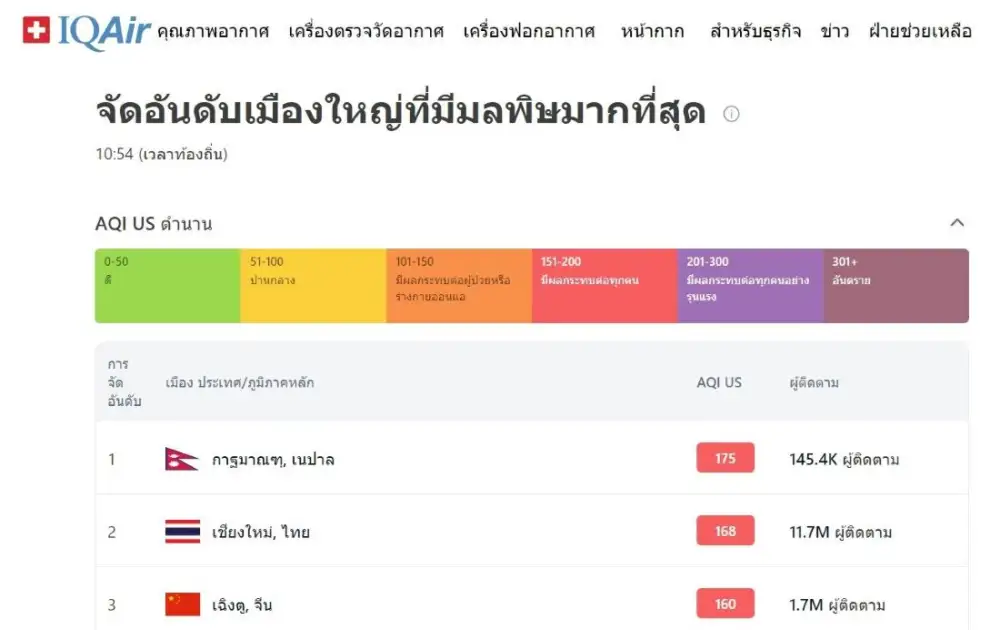Click the Nepal flag icon
The height and width of the screenshot is (630, 1000).
tap(182, 459)
